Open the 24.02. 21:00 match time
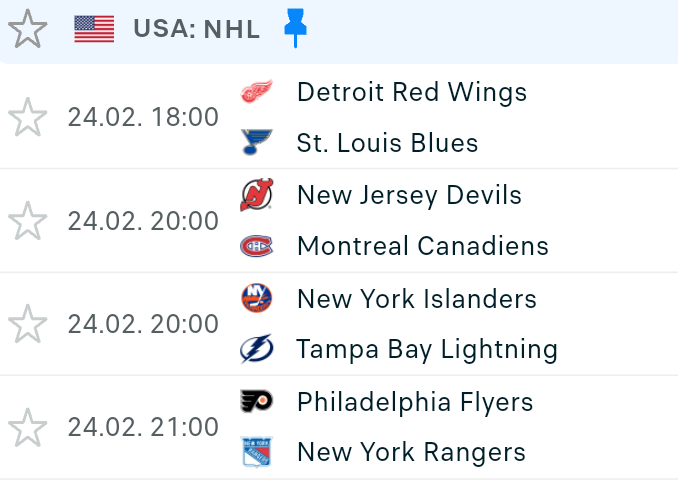This screenshot has height=489, width=678. coord(143,428)
